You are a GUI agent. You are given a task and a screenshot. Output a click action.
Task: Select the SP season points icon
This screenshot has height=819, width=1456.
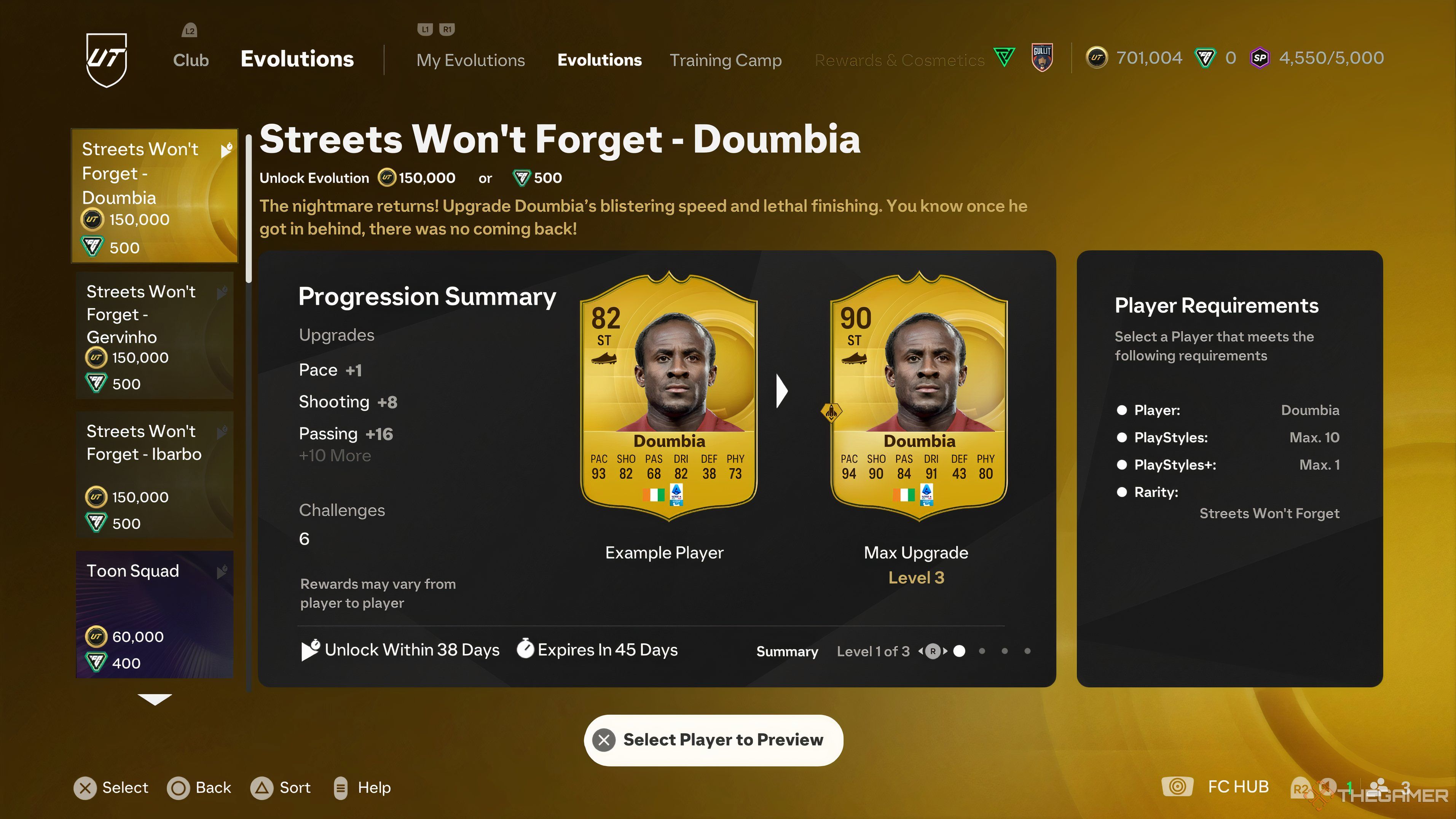(1259, 57)
